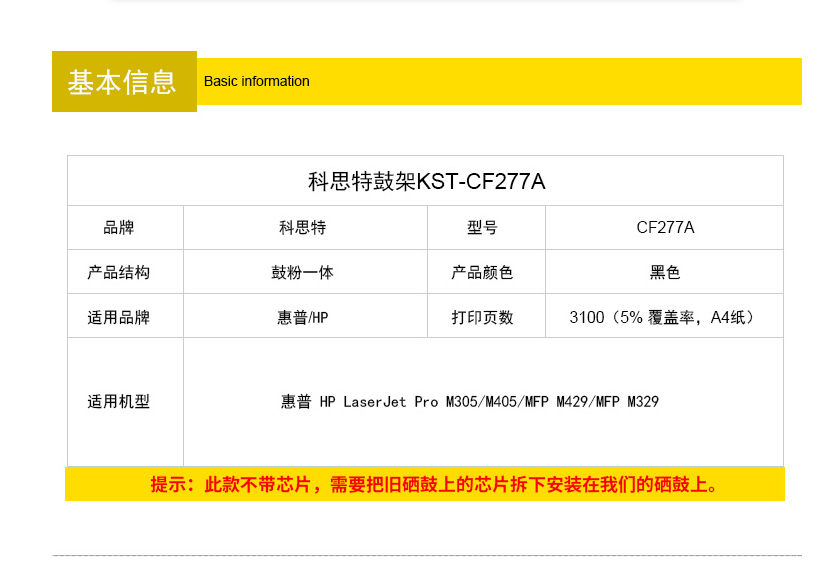Select the model value CF277A cell
This screenshot has width=834, height=566.
(x=664, y=228)
